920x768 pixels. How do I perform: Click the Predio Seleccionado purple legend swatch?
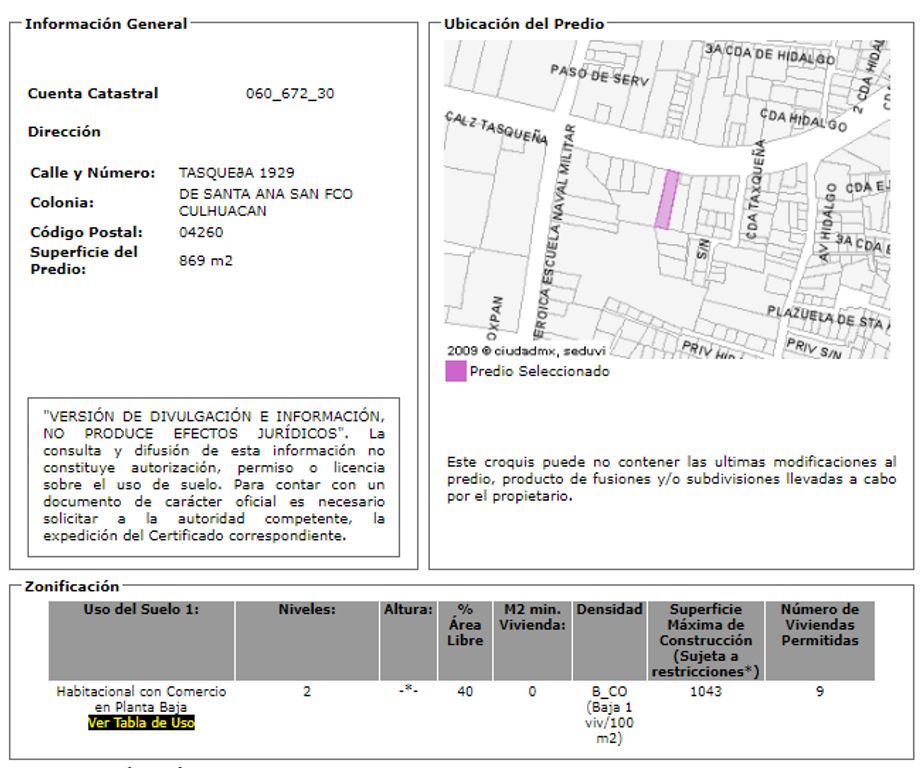pyautogui.click(x=455, y=371)
